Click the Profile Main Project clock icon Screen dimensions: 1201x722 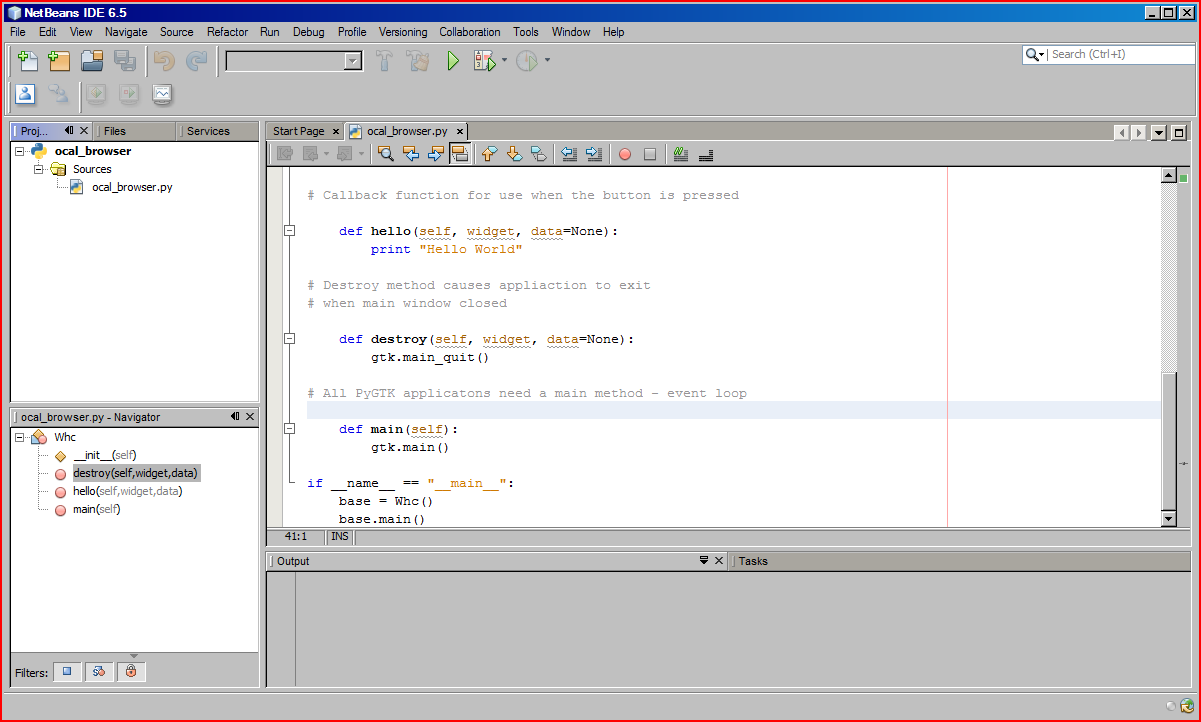tap(526, 61)
